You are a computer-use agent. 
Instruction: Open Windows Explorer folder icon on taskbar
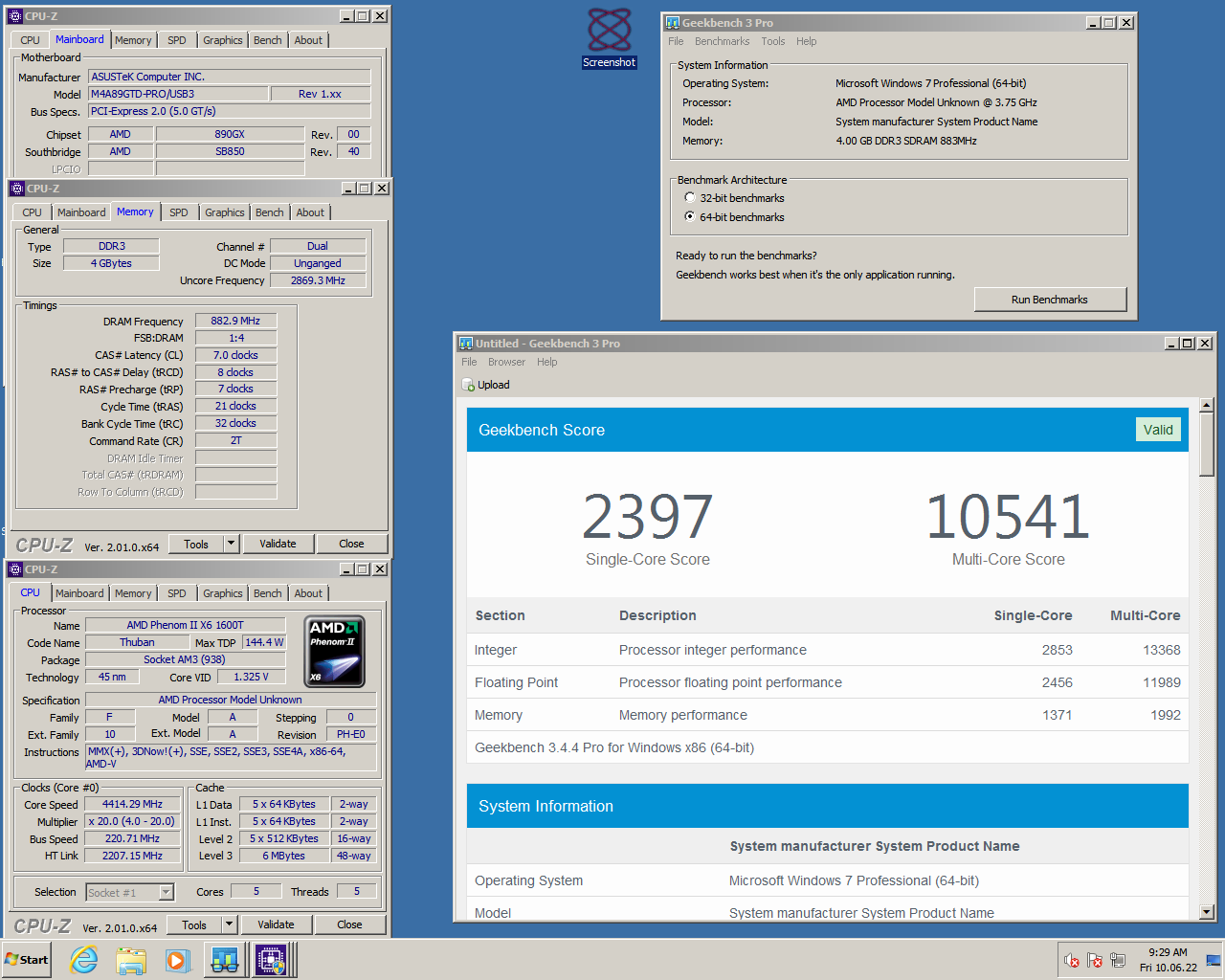(x=131, y=960)
